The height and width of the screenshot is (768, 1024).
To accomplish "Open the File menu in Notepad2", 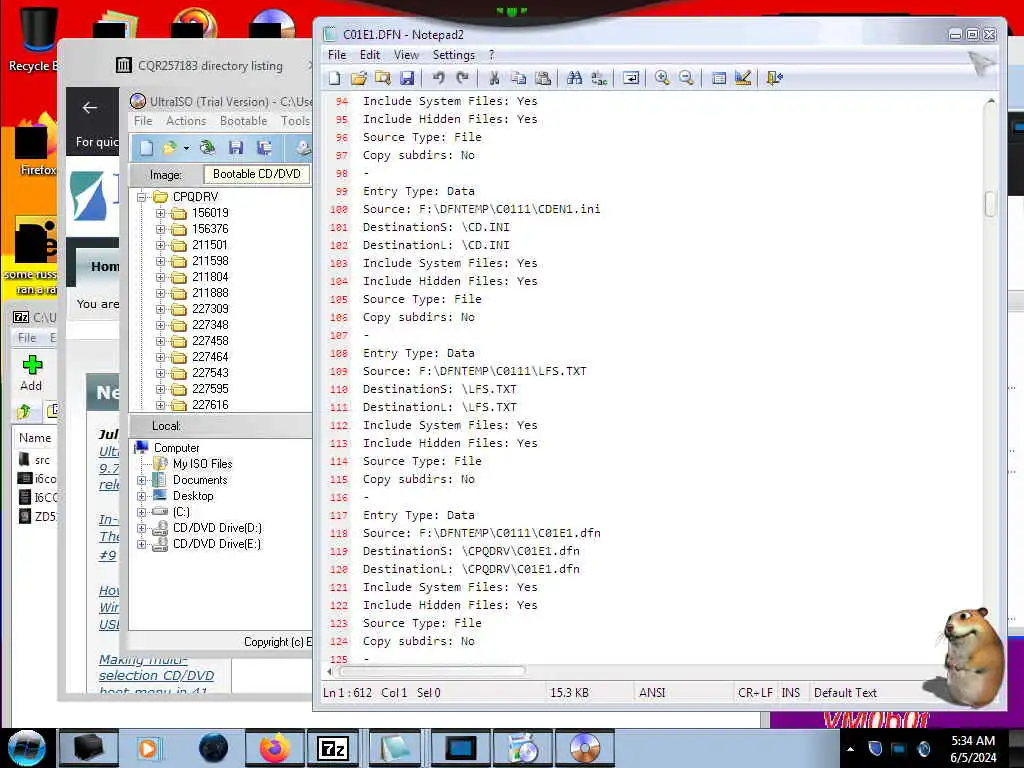I will [x=337, y=55].
